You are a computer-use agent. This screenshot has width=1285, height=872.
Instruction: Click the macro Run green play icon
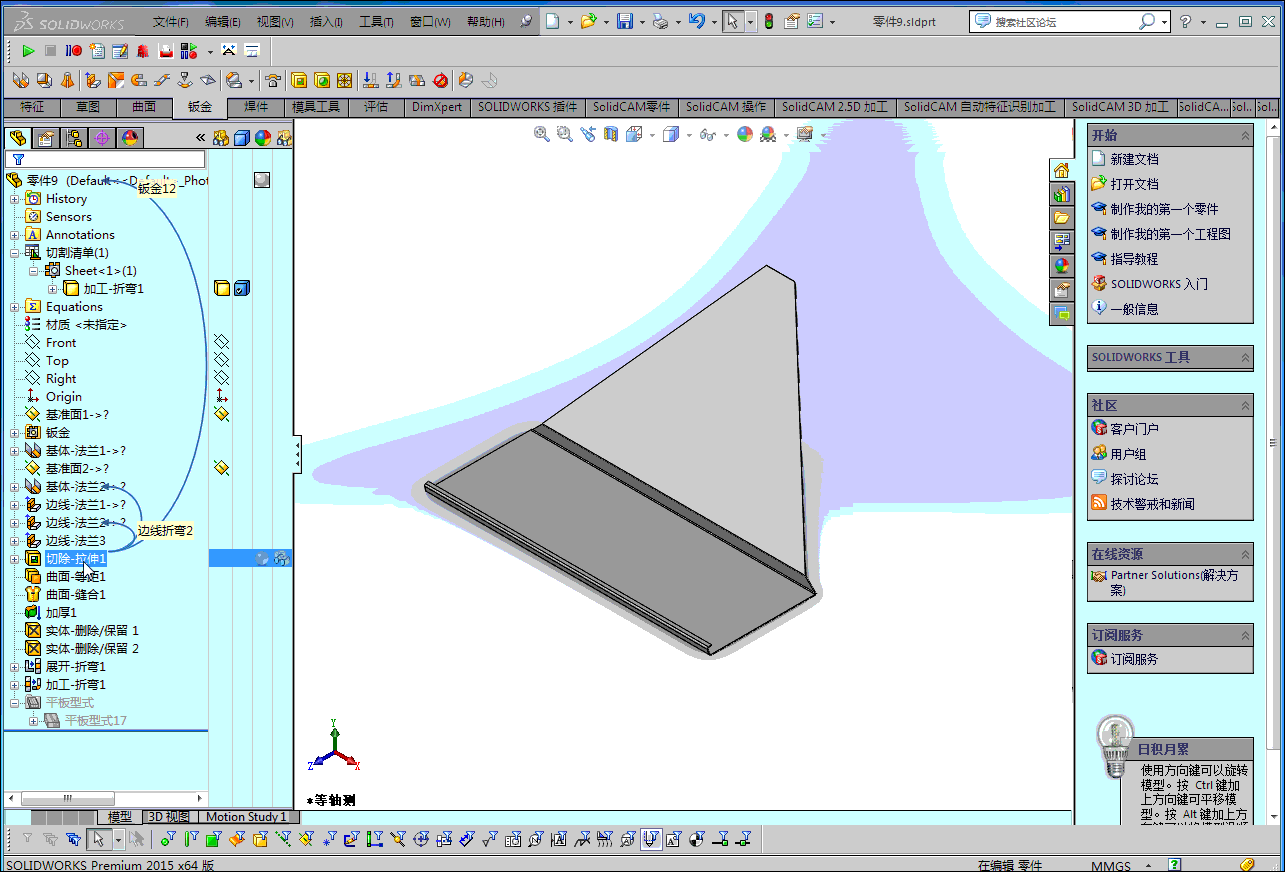[x=28, y=51]
